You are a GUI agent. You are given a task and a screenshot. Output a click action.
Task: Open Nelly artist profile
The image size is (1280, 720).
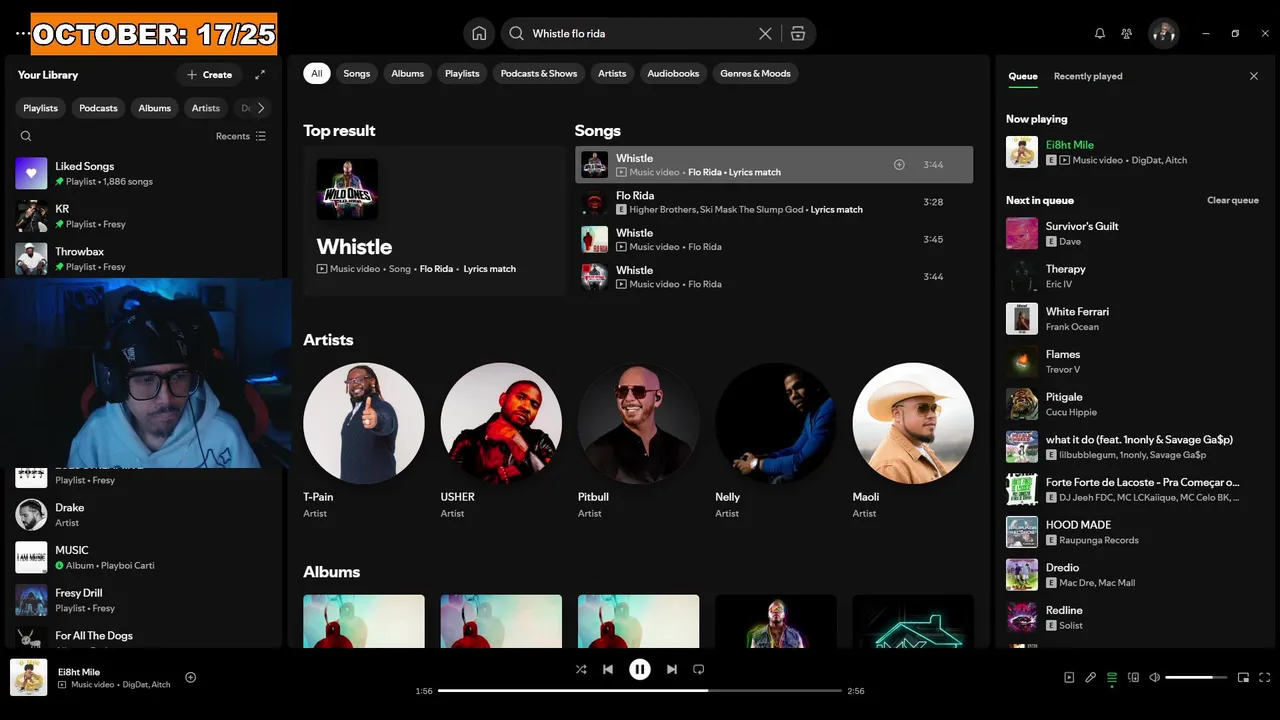[776, 440]
